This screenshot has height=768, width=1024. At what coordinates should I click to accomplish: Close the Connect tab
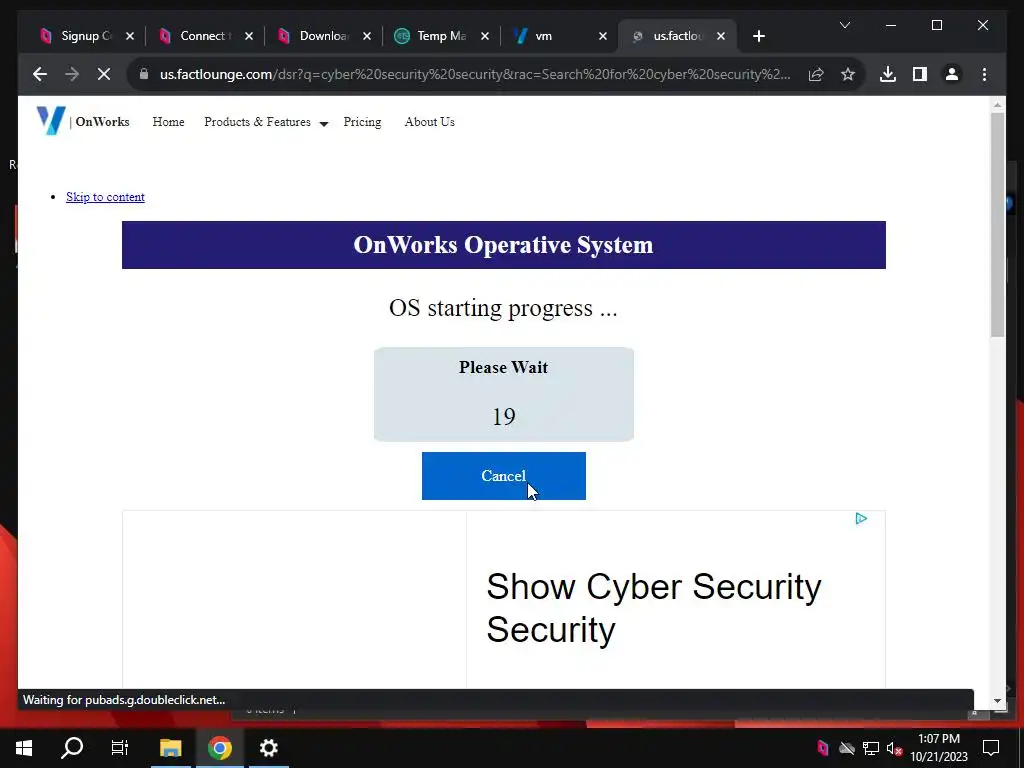248,37
